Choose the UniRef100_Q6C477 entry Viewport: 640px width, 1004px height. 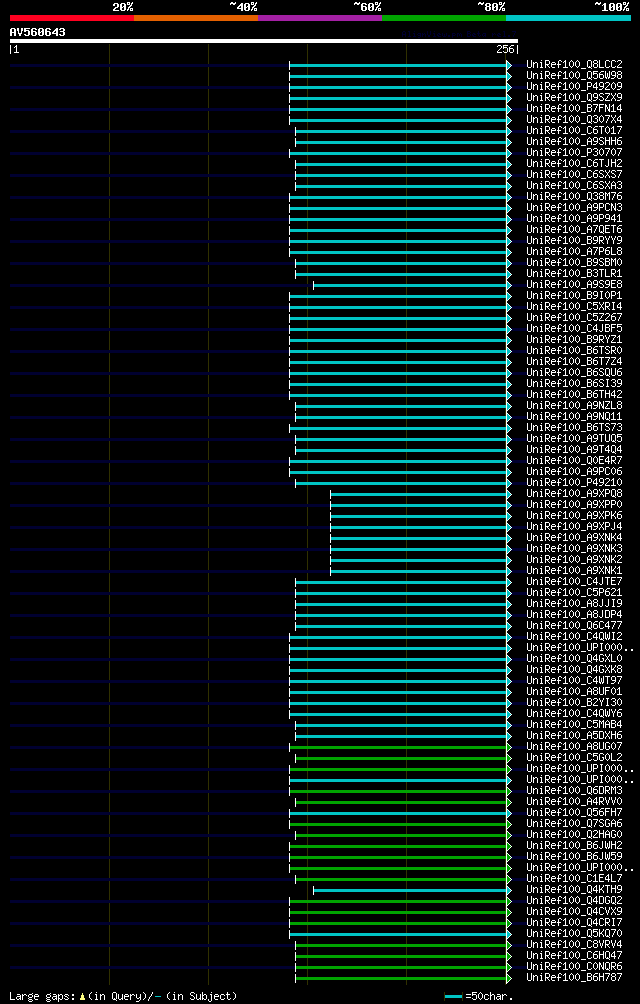tap(574, 625)
